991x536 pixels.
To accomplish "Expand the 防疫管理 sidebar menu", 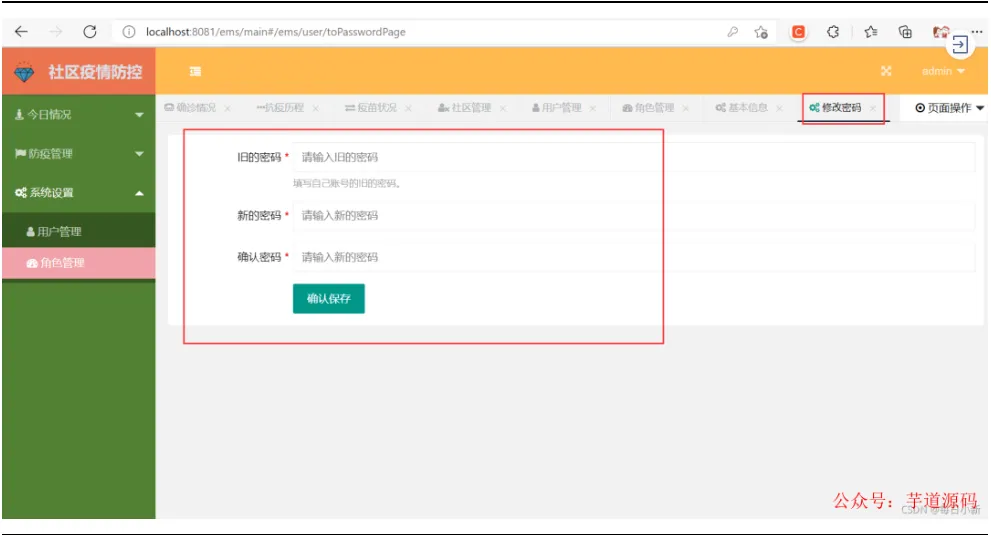I will pyautogui.click(x=78, y=154).
